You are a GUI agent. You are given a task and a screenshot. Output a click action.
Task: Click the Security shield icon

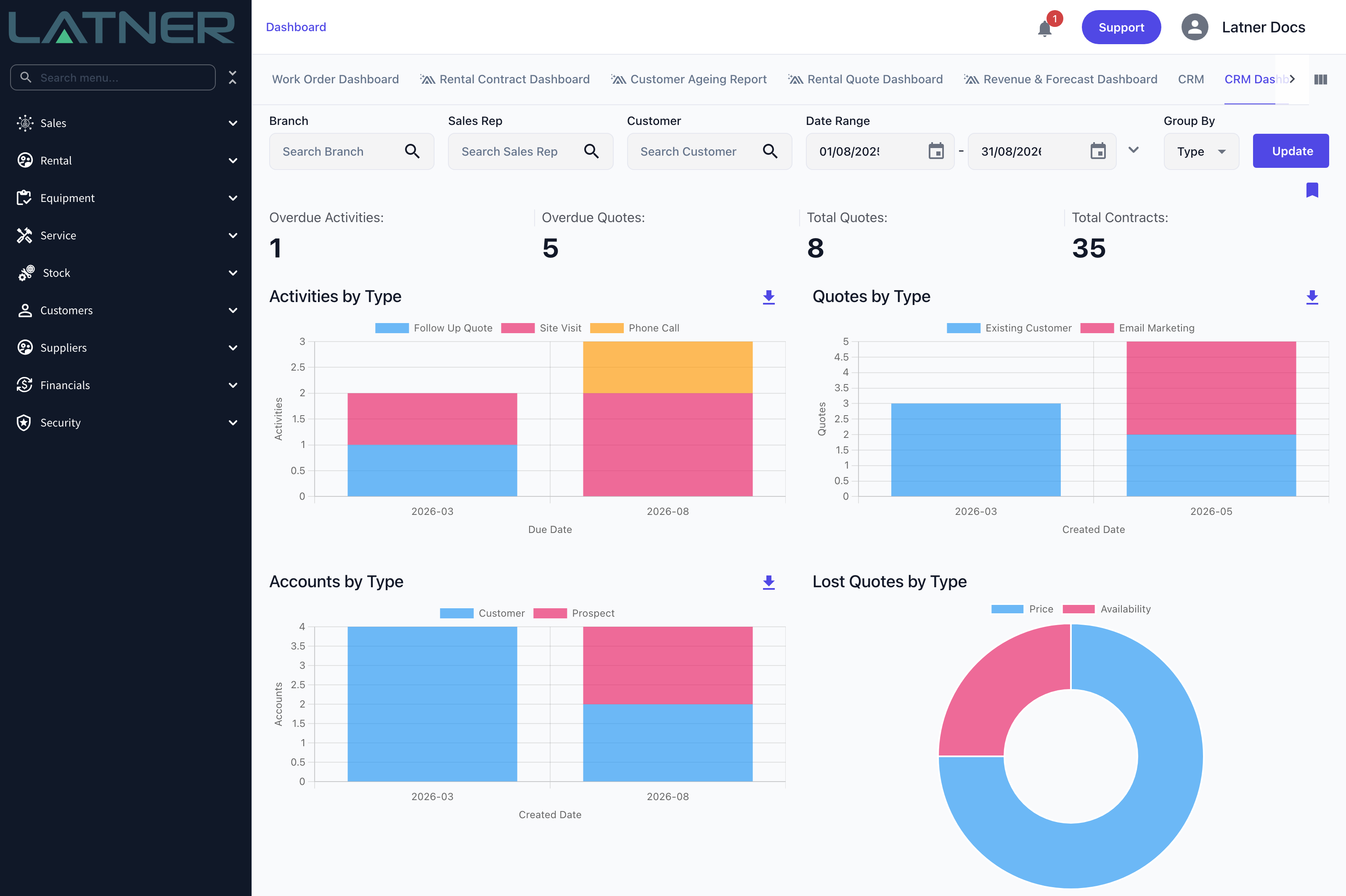point(24,422)
